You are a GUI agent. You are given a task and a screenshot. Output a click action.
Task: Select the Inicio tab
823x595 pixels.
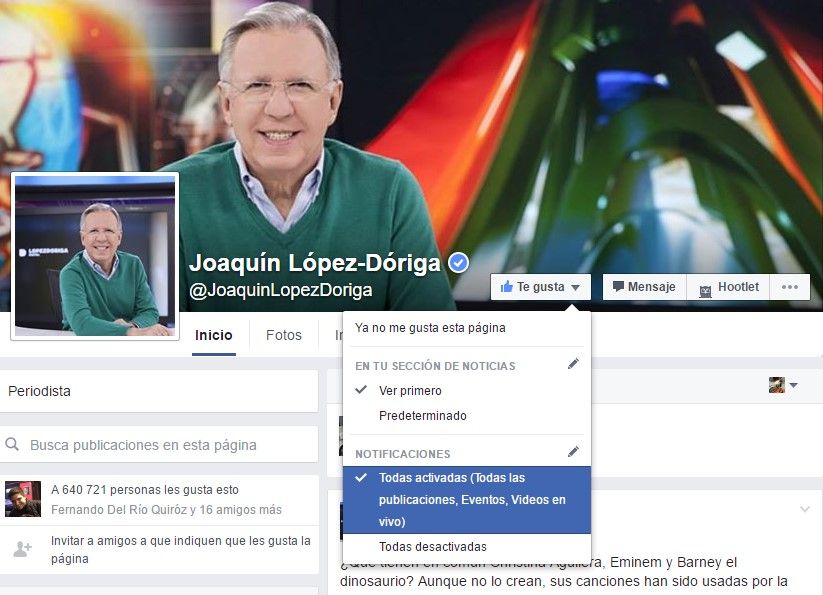[x=213, y=336]
